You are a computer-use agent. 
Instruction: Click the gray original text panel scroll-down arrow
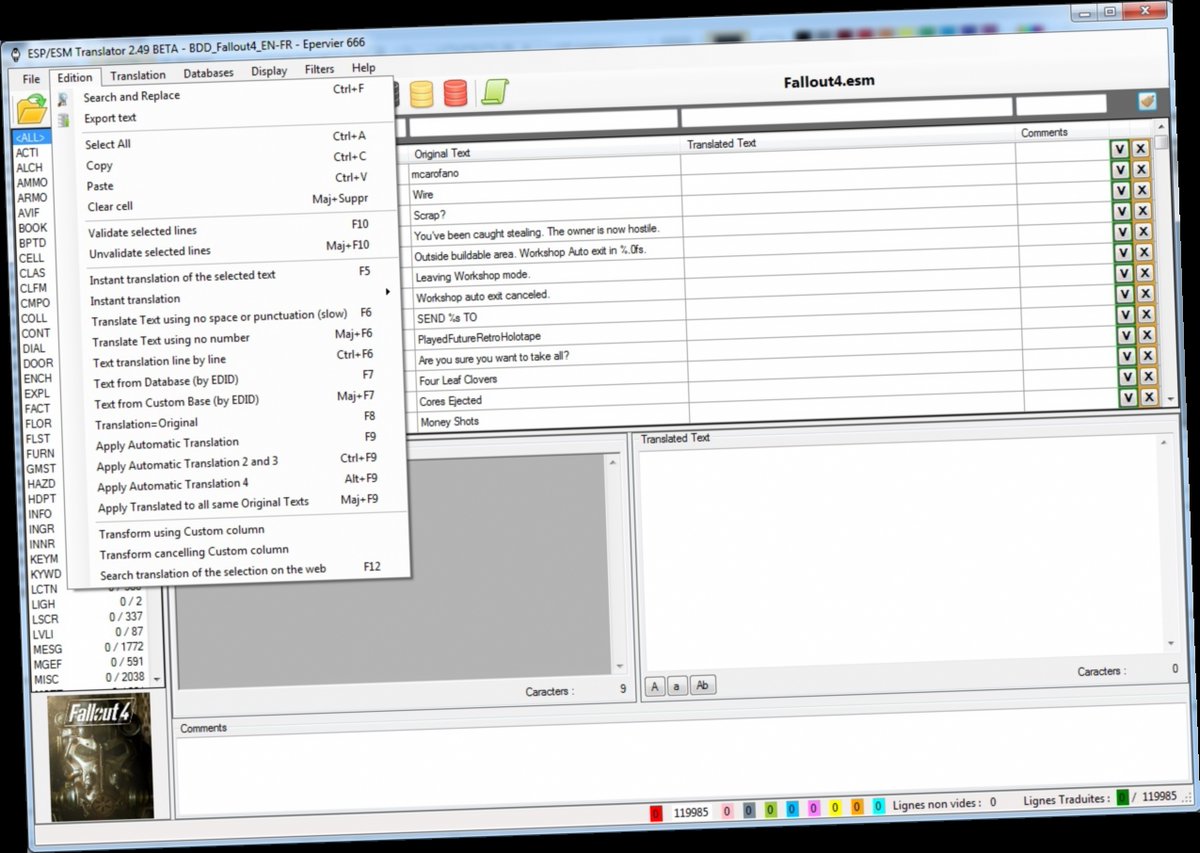point(620,667)
